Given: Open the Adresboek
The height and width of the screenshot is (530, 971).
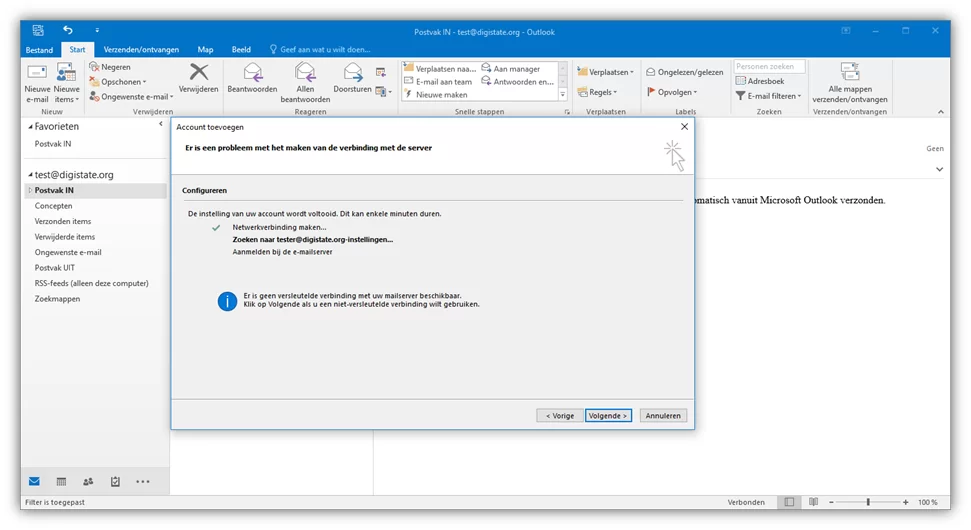Looking at the screenshot, I should click(760, 81).
